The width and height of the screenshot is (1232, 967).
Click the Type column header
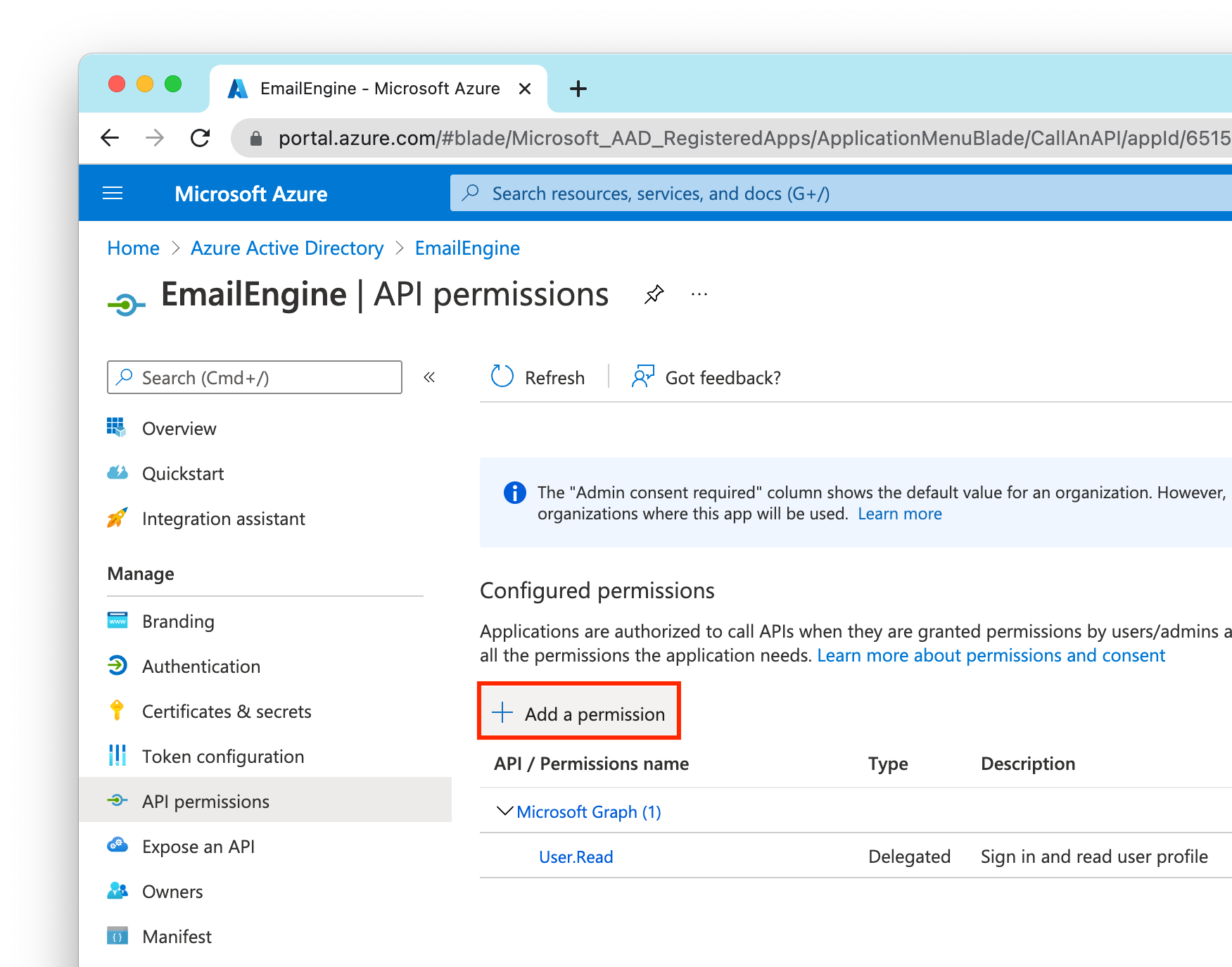tap(888, 764)
